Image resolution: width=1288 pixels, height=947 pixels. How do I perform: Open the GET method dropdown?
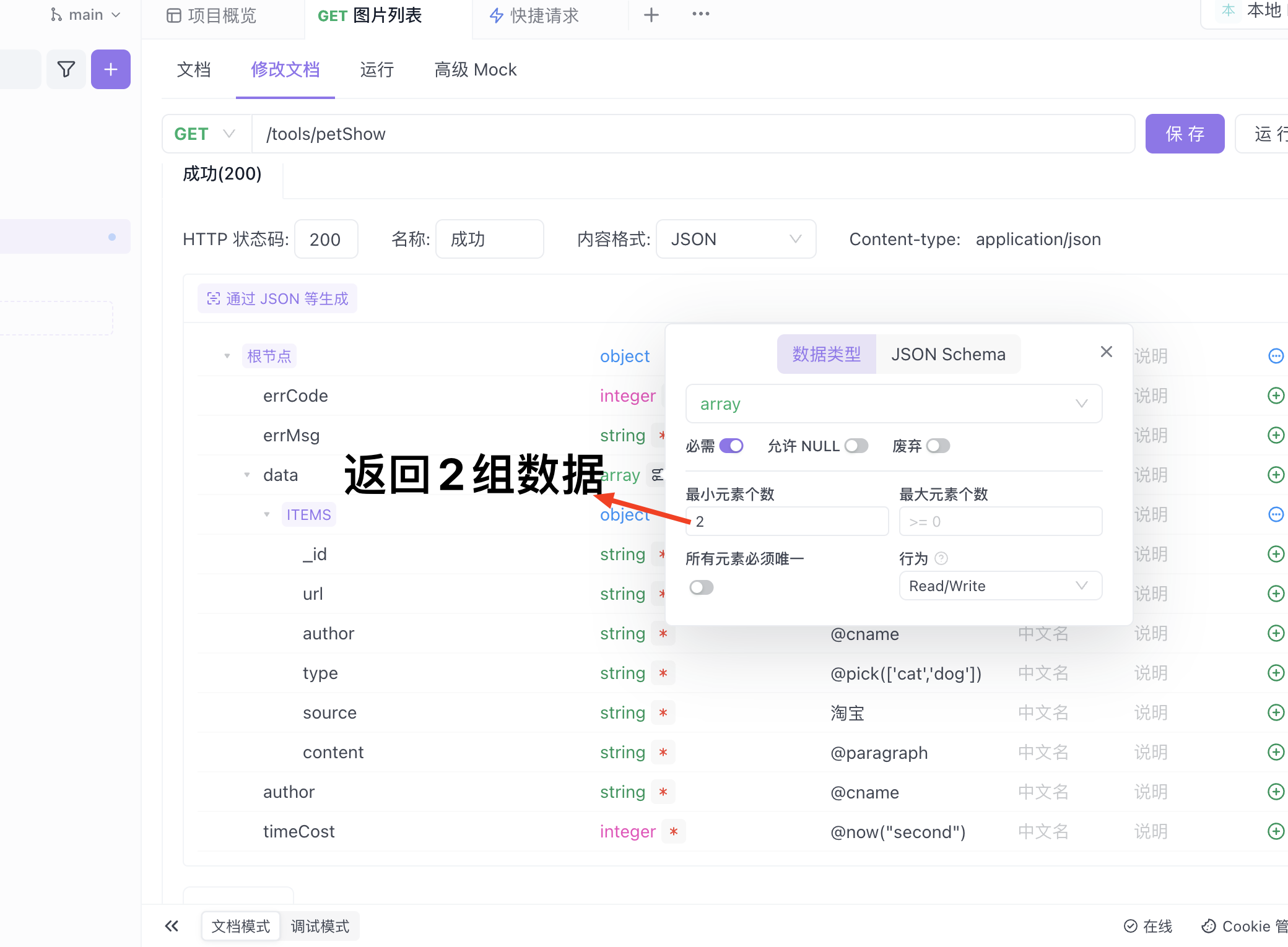coord(207,134)
